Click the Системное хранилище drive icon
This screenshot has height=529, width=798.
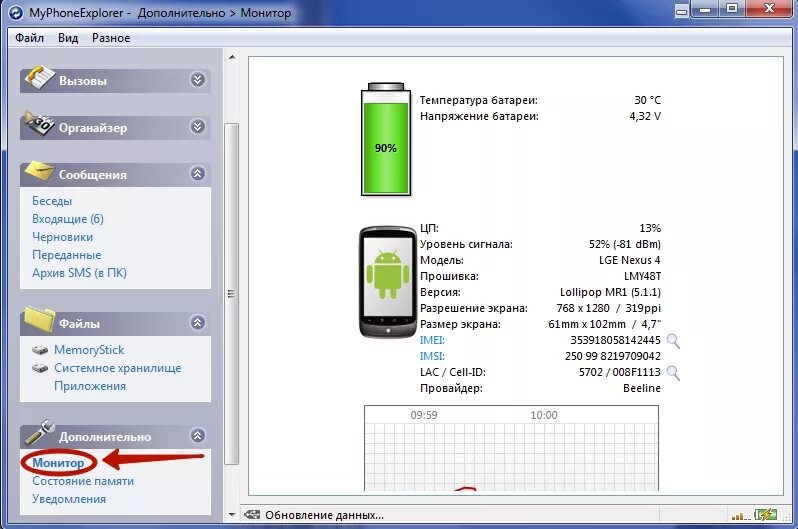coord(40,368)
